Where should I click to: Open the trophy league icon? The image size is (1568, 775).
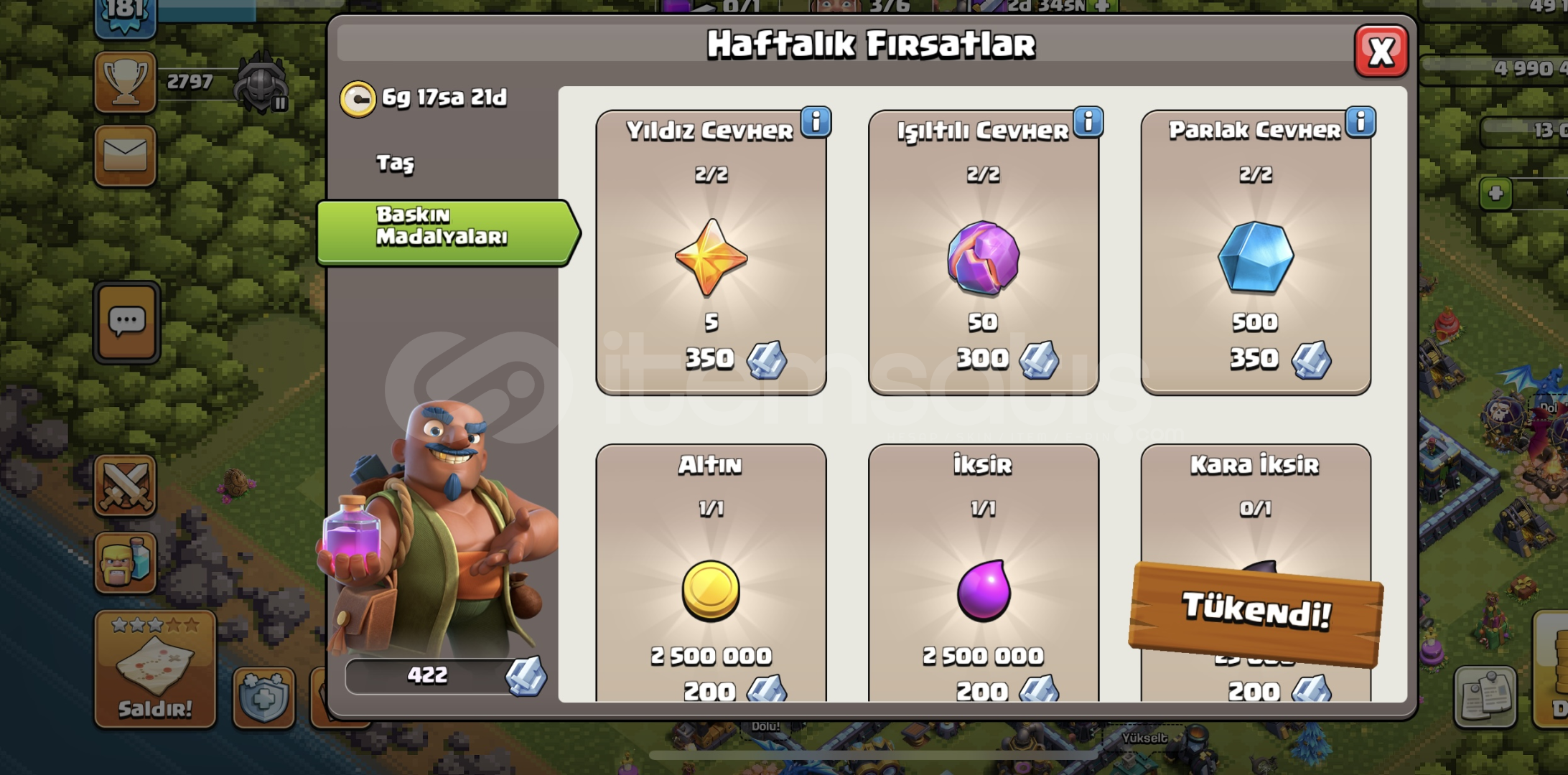126,82
